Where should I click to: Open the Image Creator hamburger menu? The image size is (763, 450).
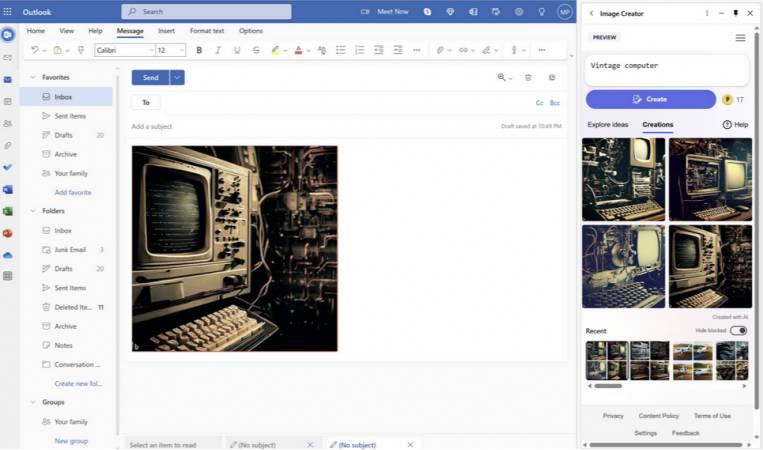tap(740, 38)
